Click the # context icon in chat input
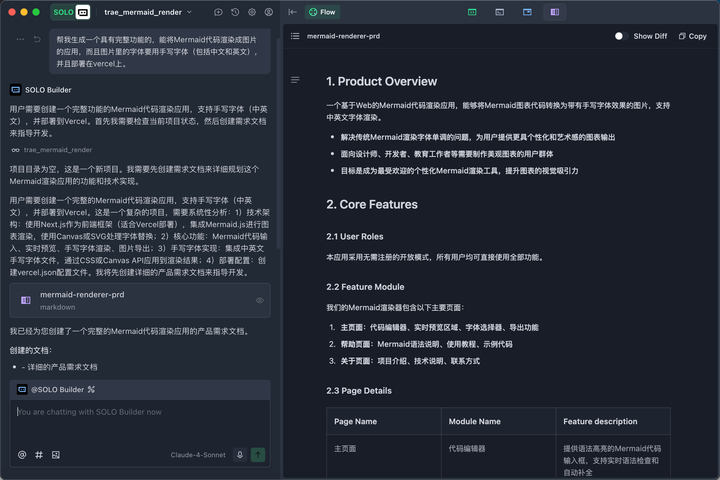Screen dimensions: 720x480 (39, 454)
